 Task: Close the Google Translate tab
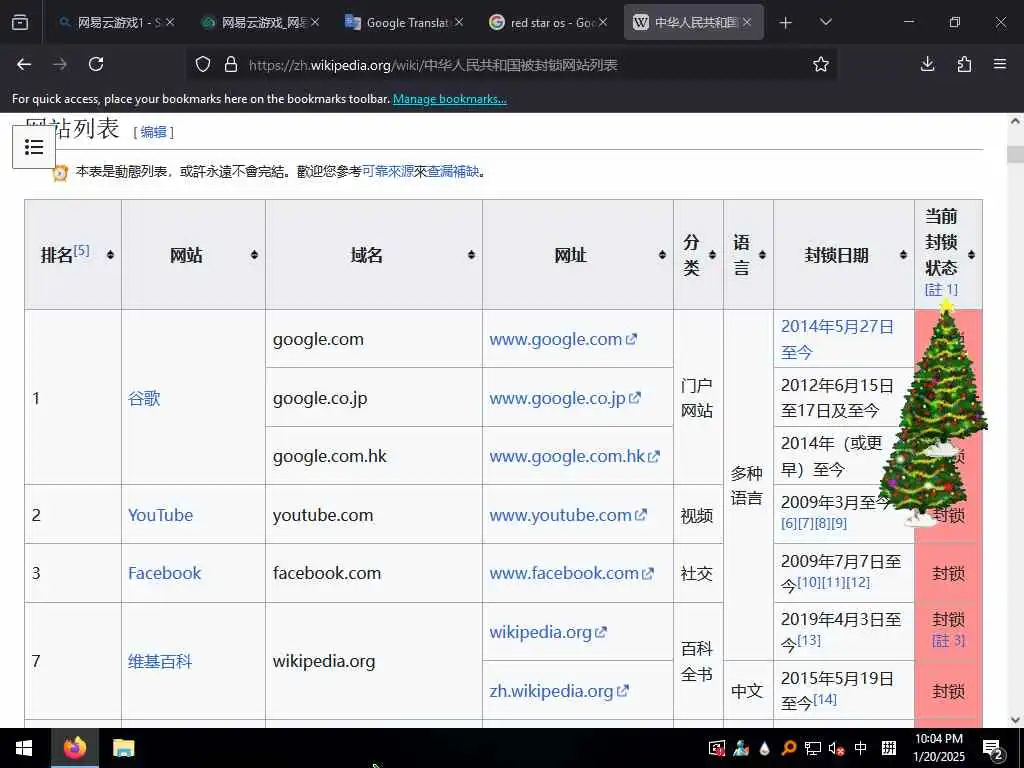[459, 22]
